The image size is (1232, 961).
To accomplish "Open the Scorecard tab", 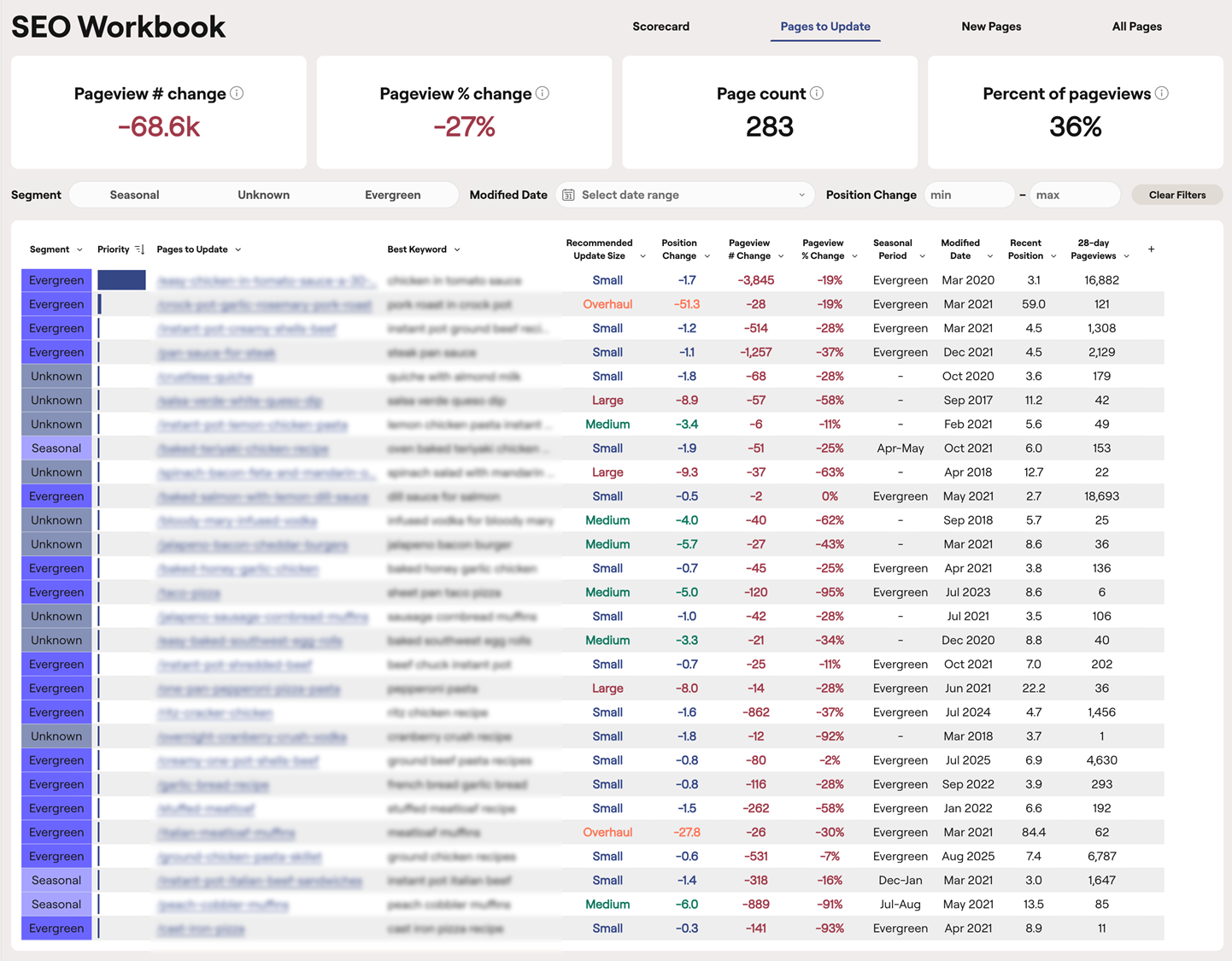I will (660, 26).
